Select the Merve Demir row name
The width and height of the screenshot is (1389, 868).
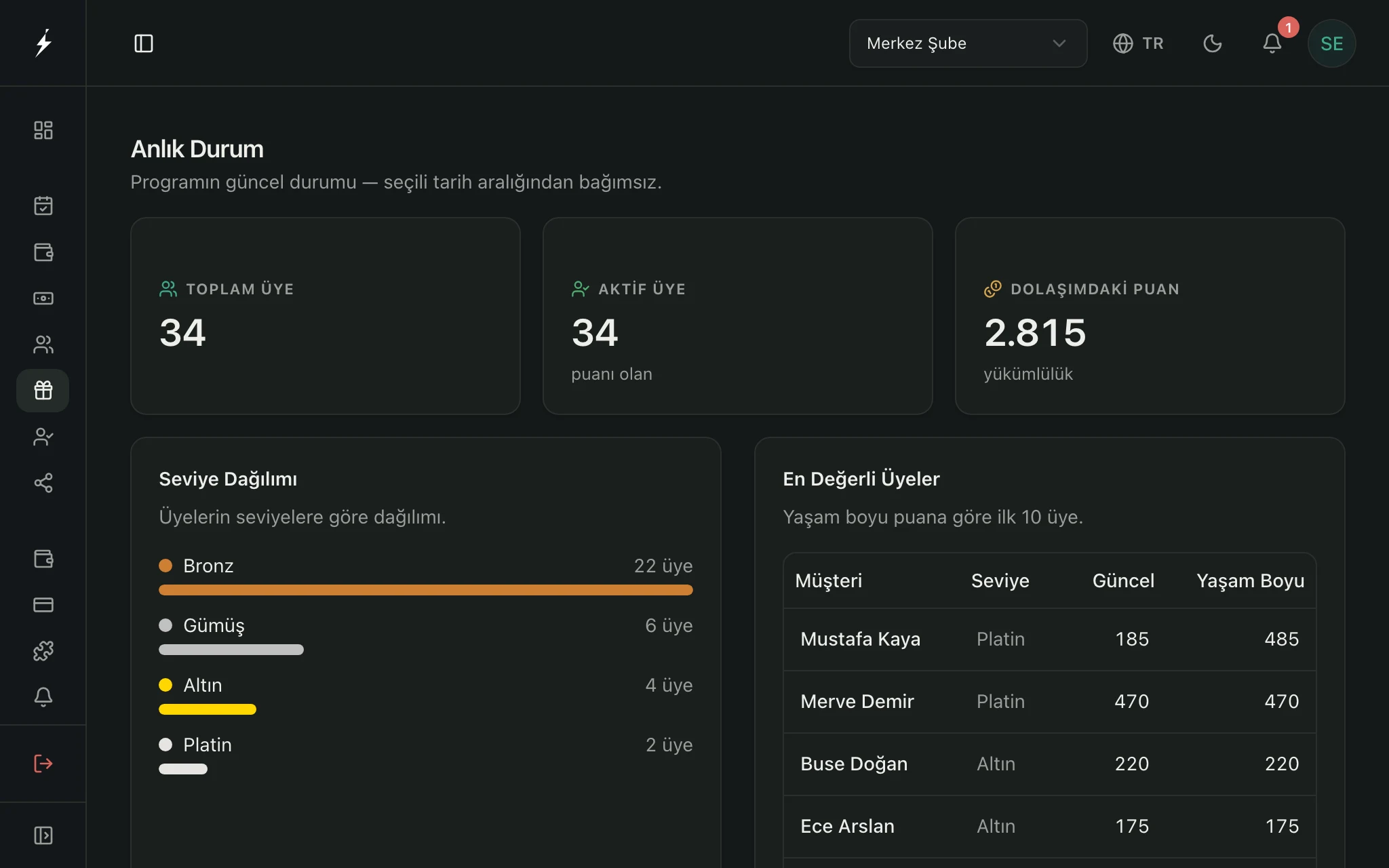857,702
